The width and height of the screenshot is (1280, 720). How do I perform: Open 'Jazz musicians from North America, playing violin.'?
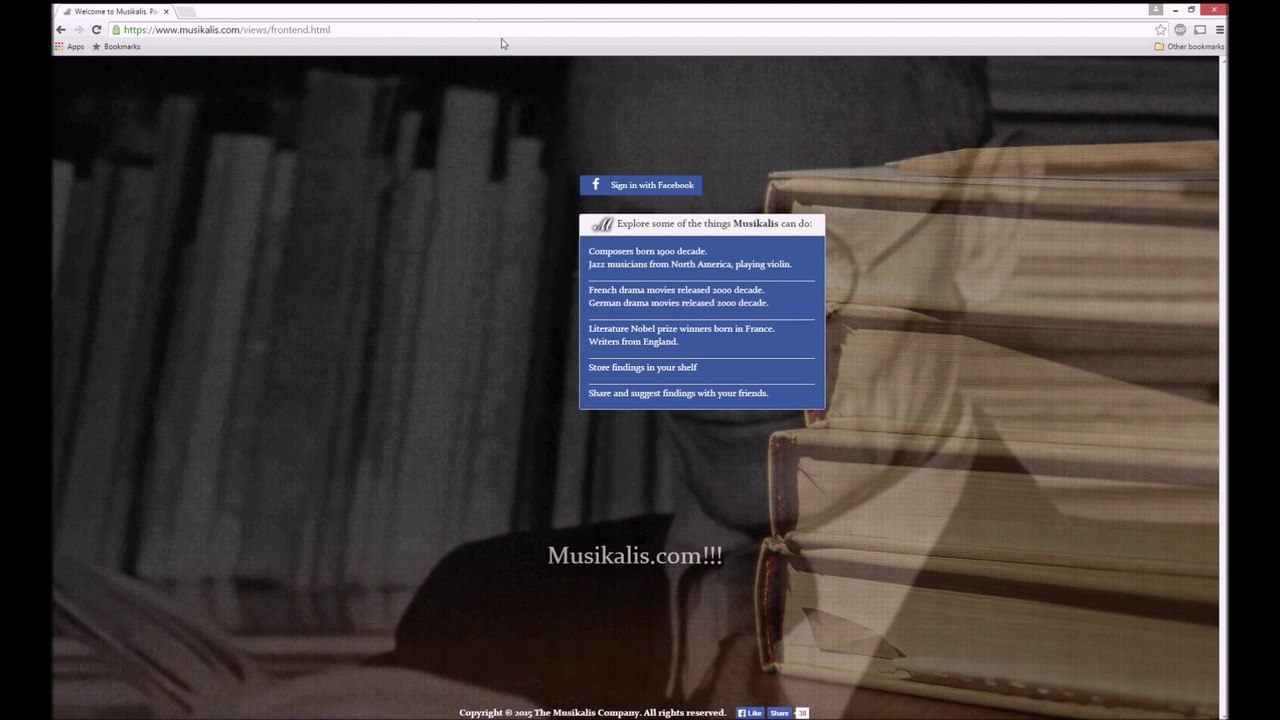click(690, 264)
